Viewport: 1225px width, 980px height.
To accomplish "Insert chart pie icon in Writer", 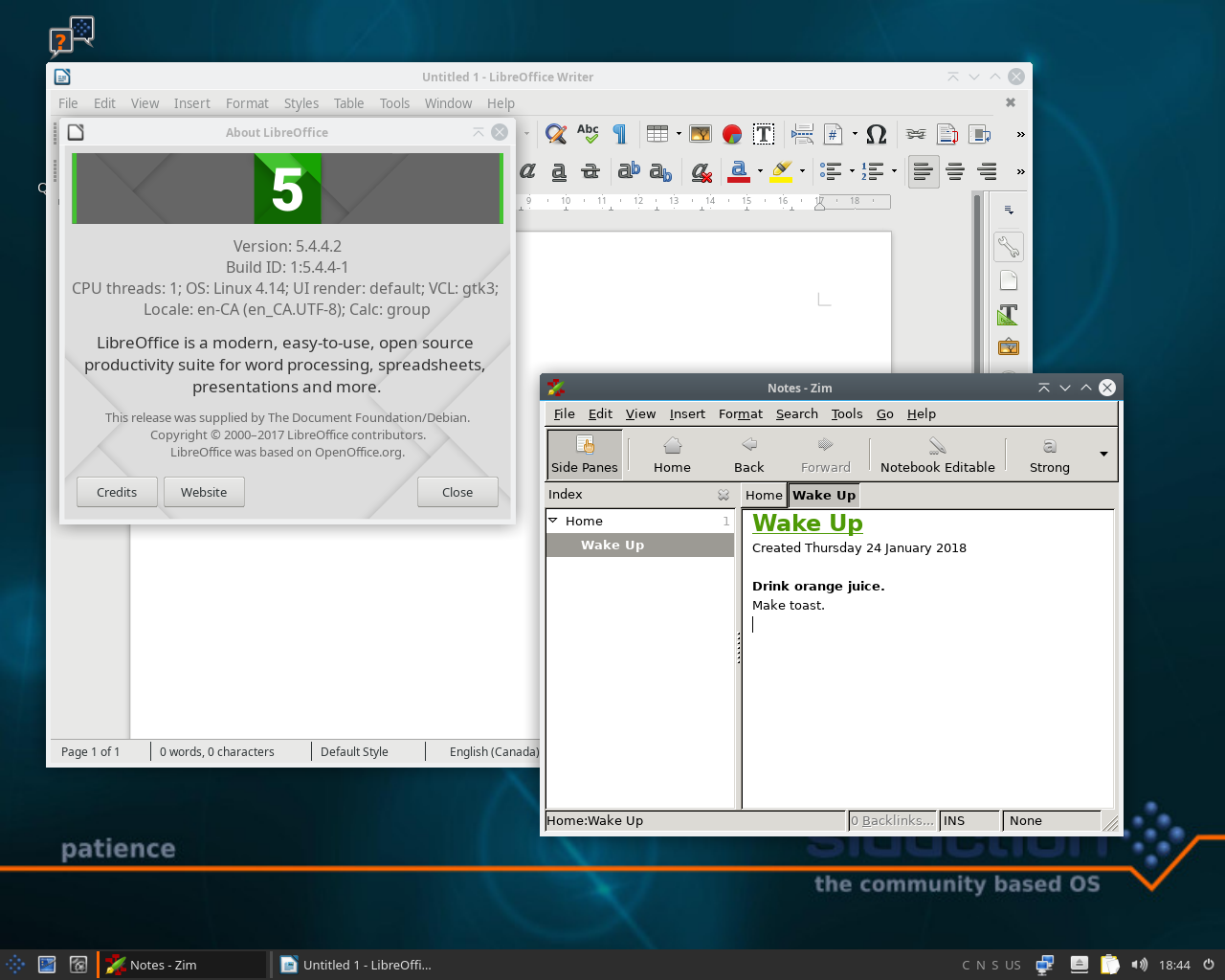I will coord(732,134).
